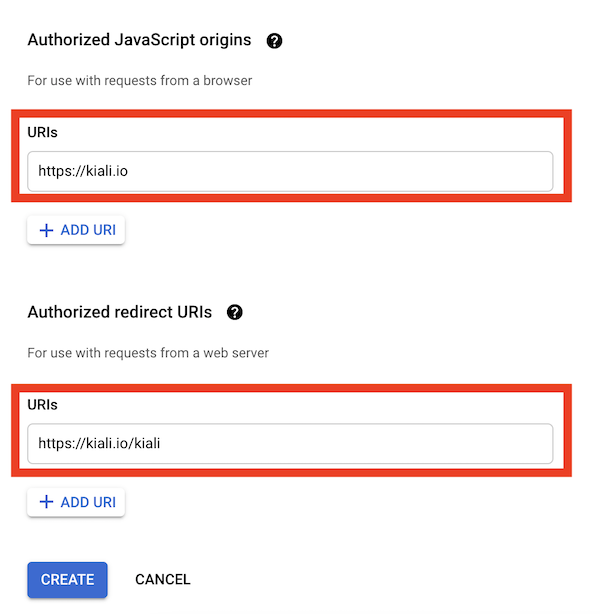
Task: Click the Authorized redirect URIs heading
Action: pos(120,312)
